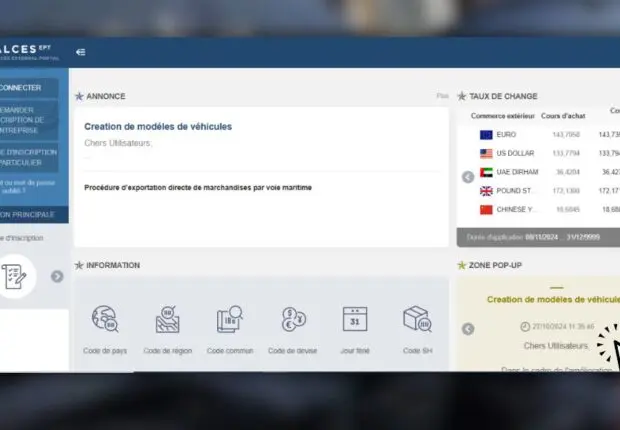Open the Code commun icon
This screenshot has height=430, width=620.
point(230,319)
